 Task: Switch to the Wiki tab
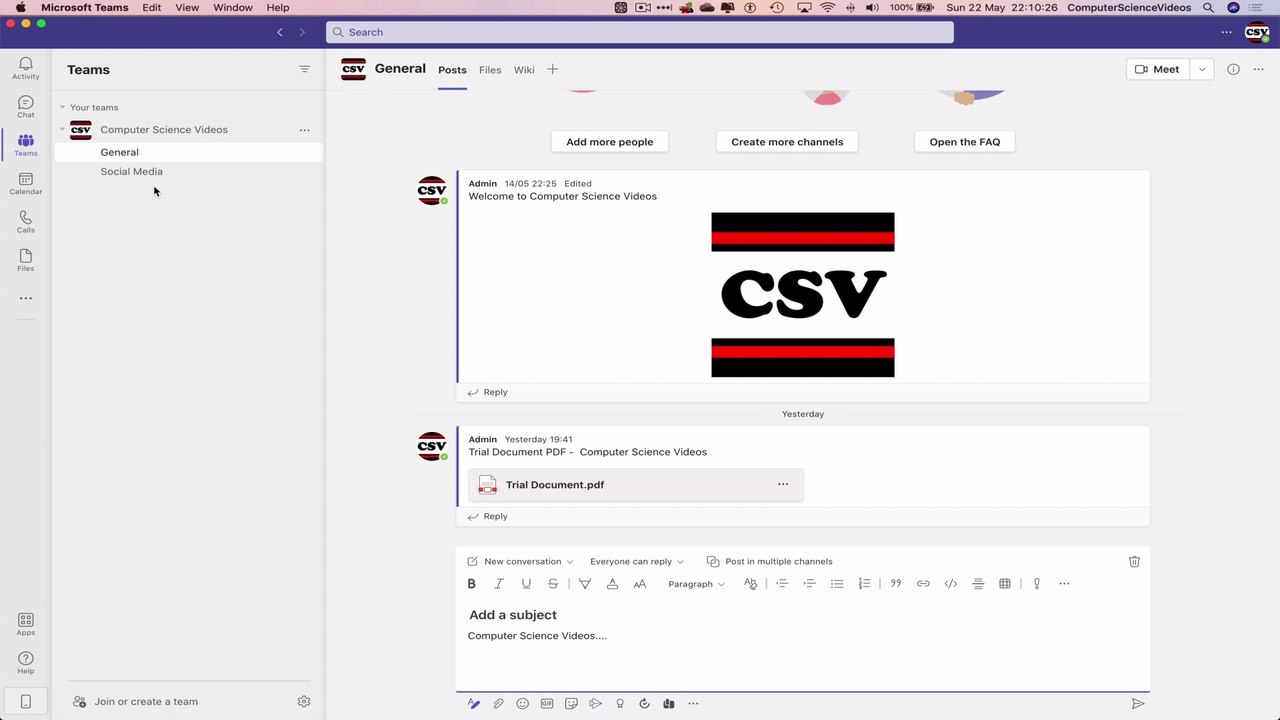[x=524, y=70]
